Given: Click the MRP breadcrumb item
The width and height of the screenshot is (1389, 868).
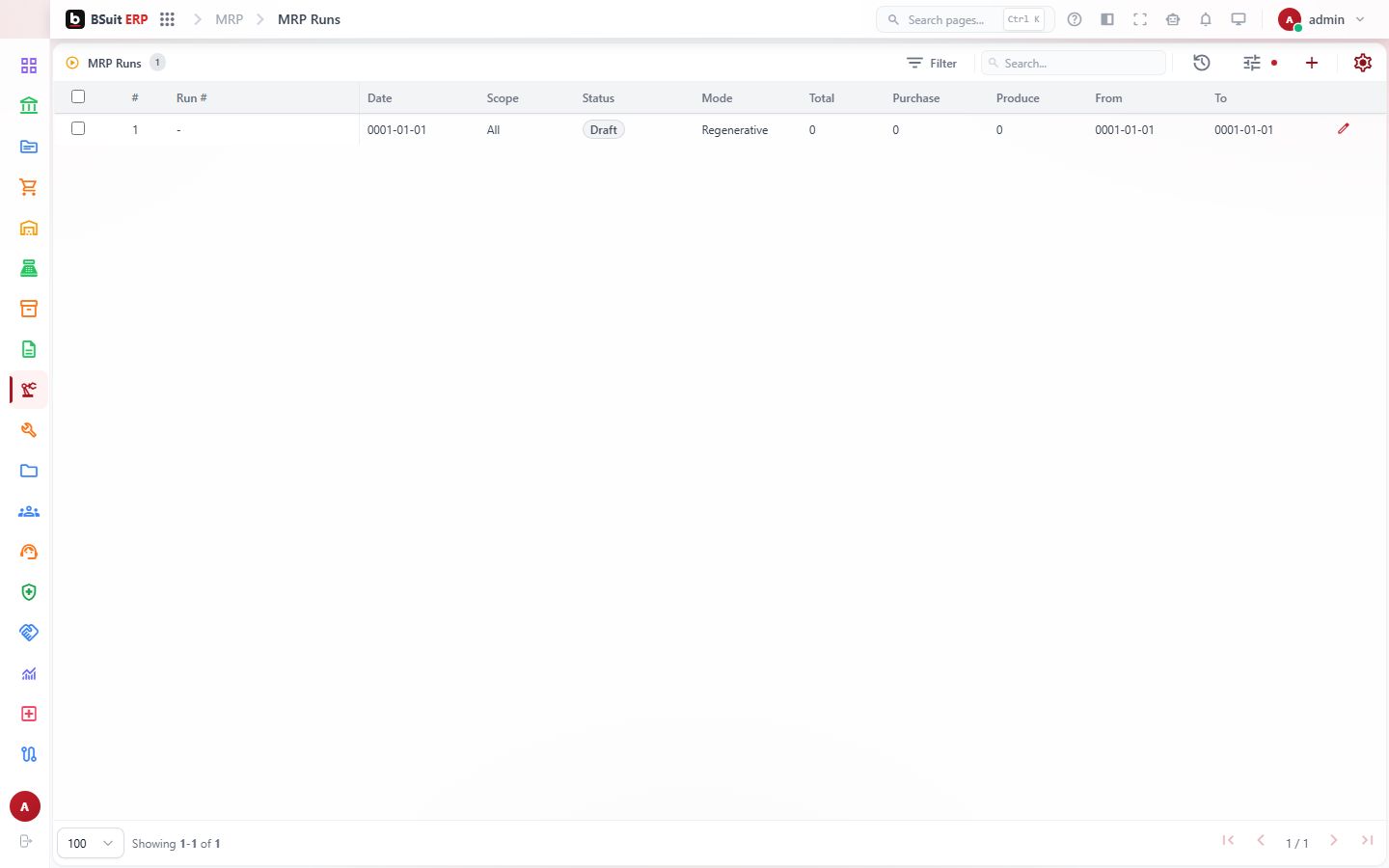Looking at the screenshot, I should click(x=230, y=19).
